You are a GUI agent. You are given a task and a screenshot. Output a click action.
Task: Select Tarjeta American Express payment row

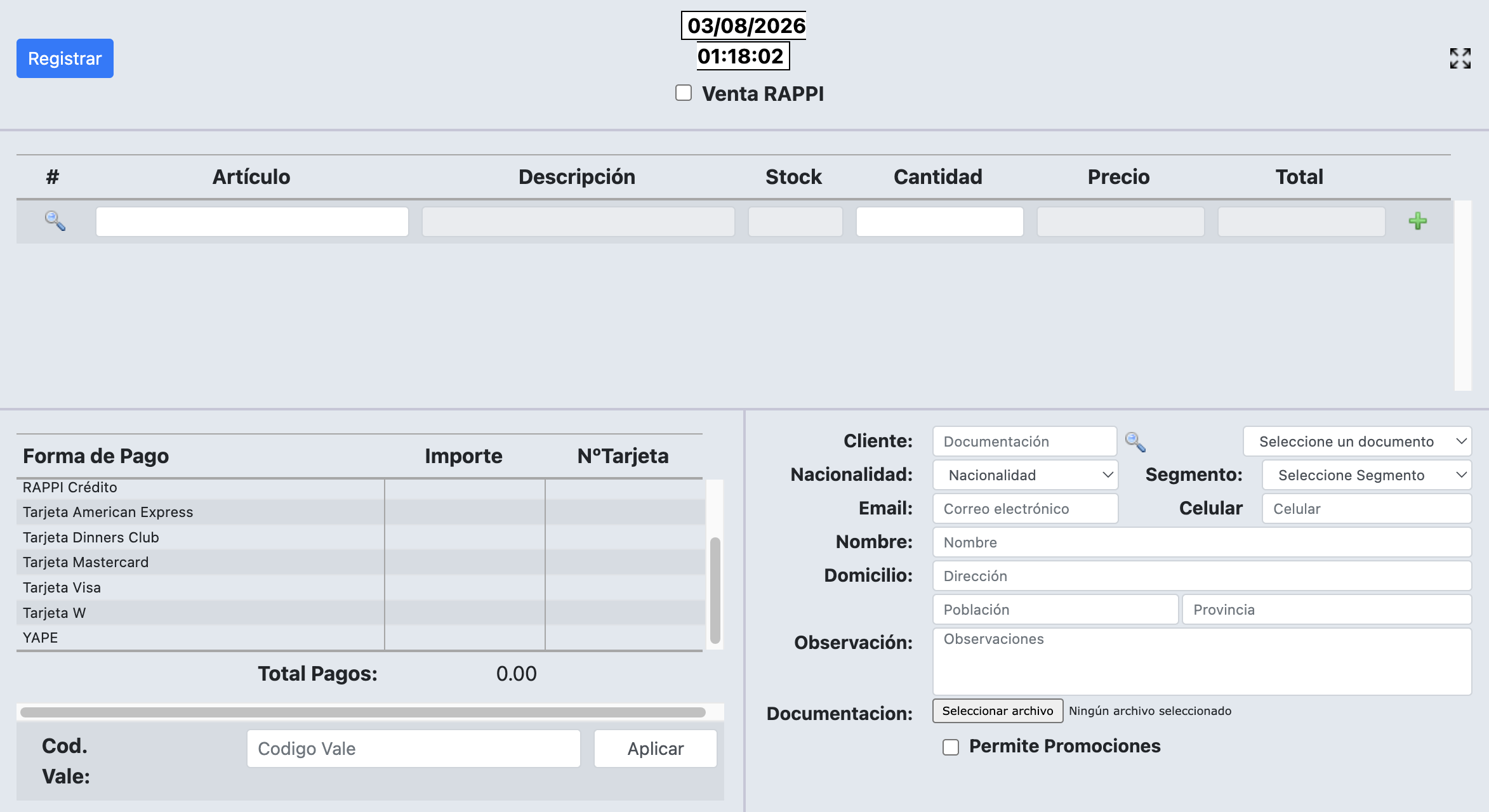point(361,512)
